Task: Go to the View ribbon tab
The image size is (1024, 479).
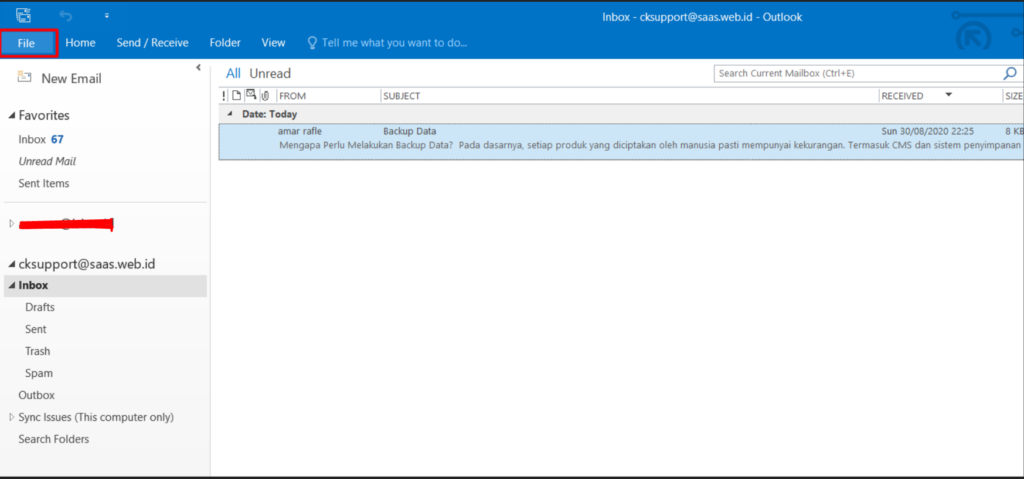Action: pyautogui.click(x=274, y=42)
